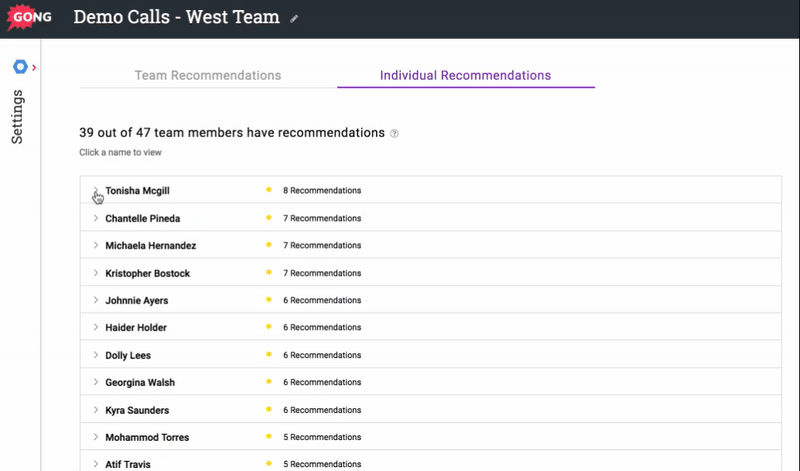Image resolution: width=800 pixels, height=471 pixels.
Task: Click the help icon beside recommendations heading
Action: 394,133
